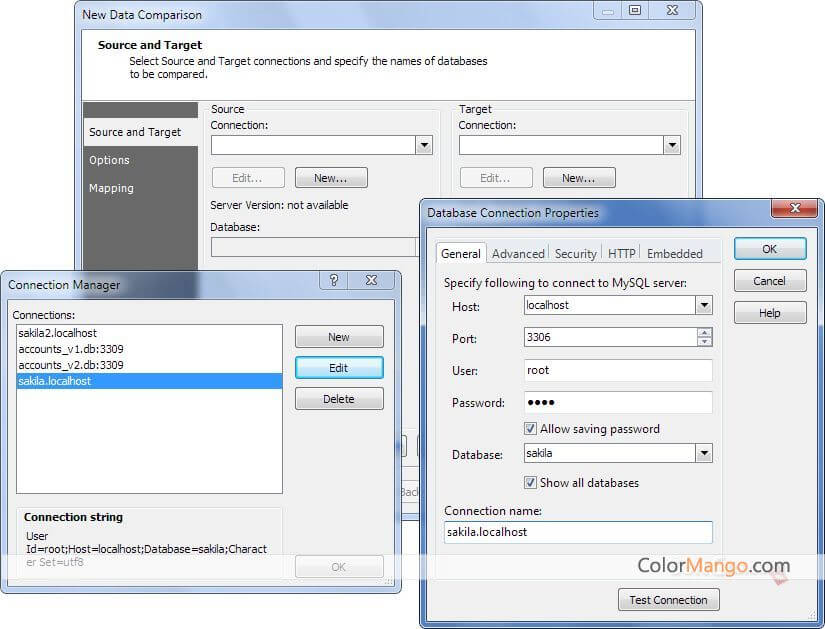The width and height of the screenshot is (825, 629).
Task: Delete the sakila.localhost connection
Action: pos(338,398)
